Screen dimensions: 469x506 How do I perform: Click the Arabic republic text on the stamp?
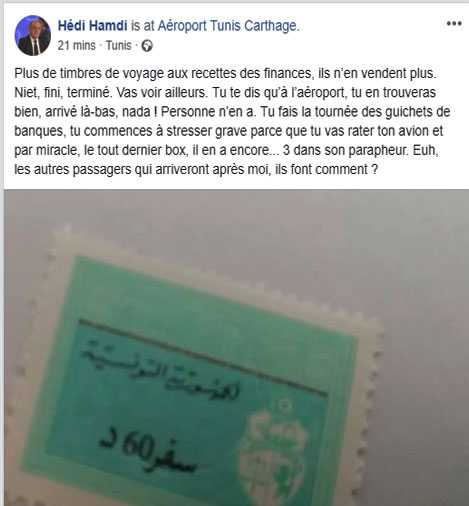[160, 369]
